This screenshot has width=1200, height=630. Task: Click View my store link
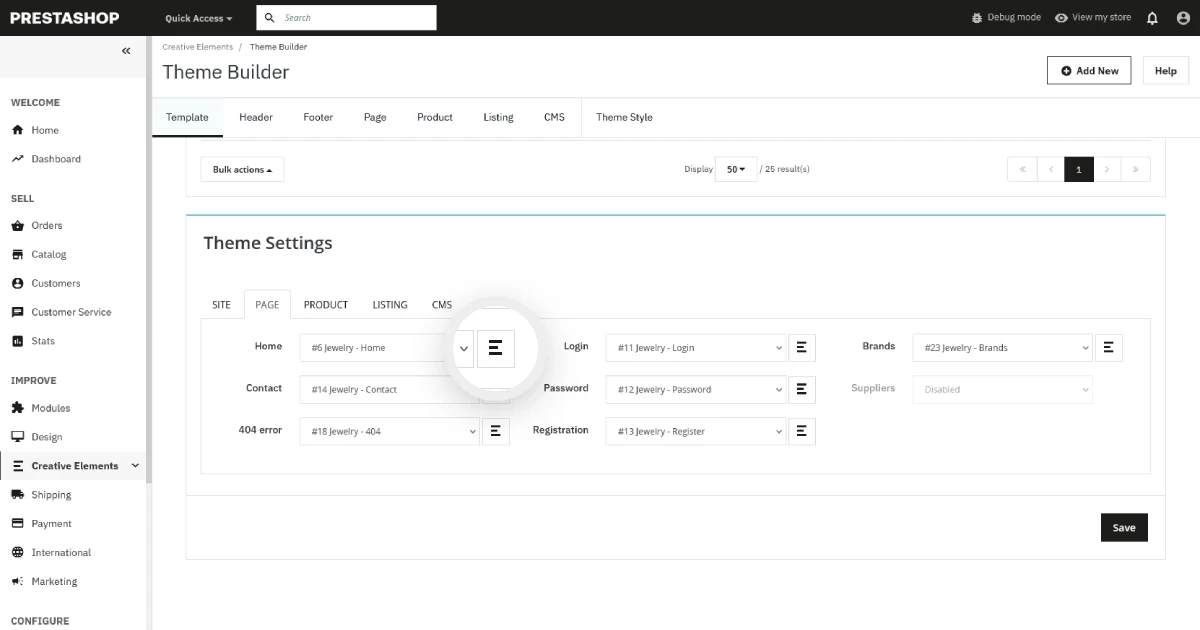(x=1093, y=18)
